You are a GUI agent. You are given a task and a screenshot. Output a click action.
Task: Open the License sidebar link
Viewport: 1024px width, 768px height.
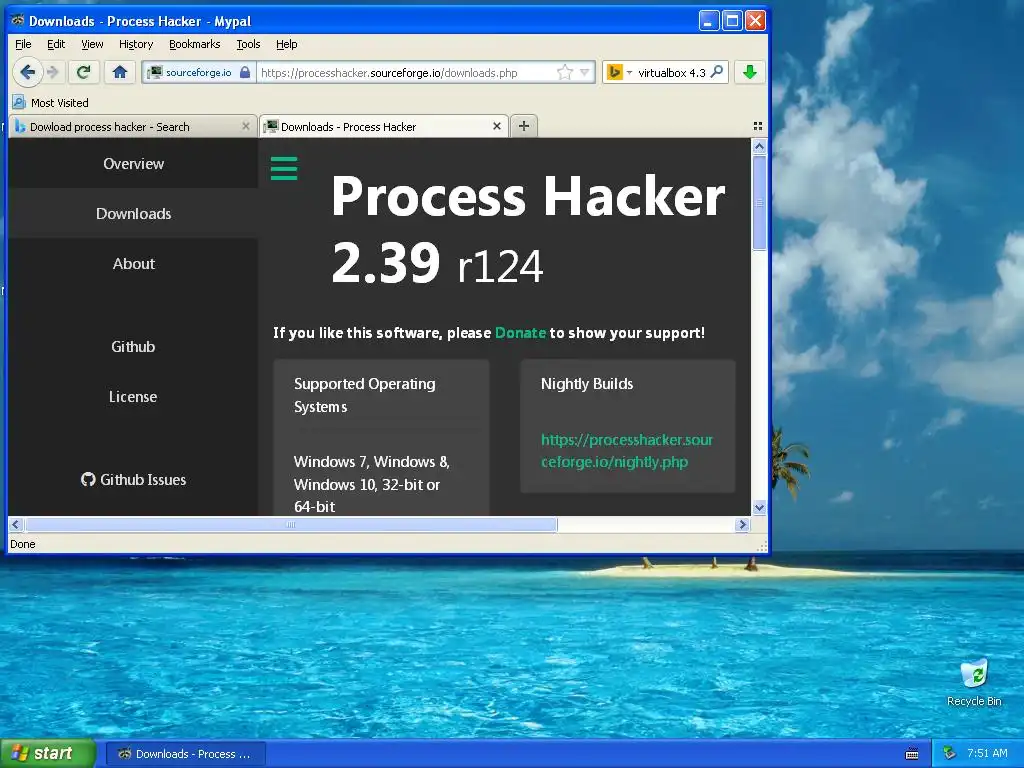tap(133, 397)
